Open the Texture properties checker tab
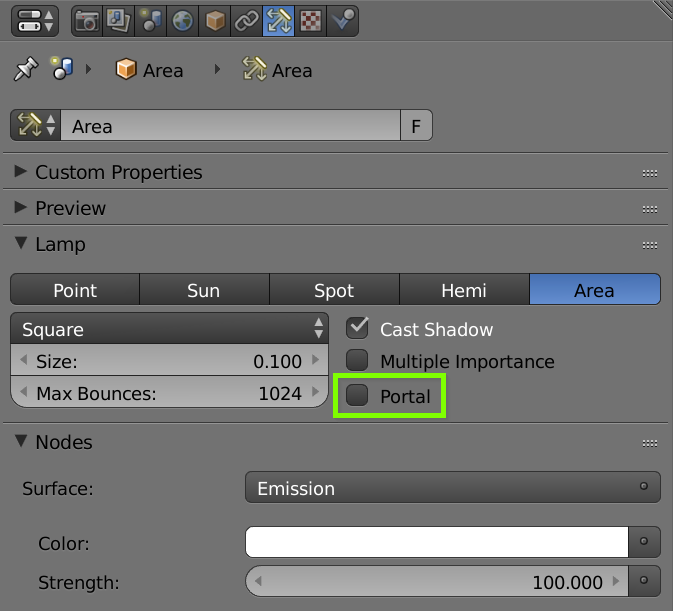The height and width of the screenshot is (611, 673). click(310, 21)
